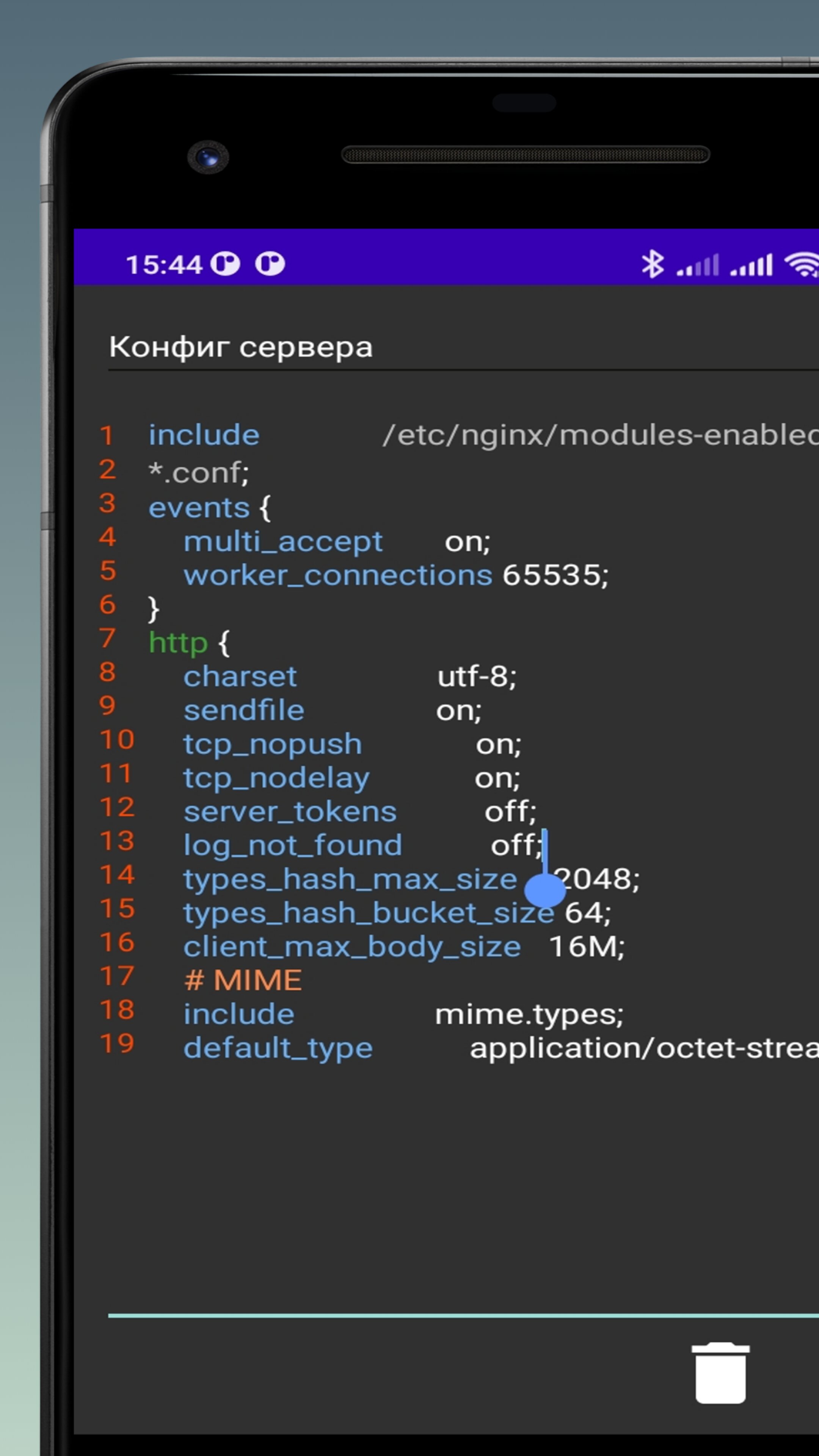Tap the "tcp_nopush" directive
This screenshot has width=819, height=1456.
(x=273, y=744)
